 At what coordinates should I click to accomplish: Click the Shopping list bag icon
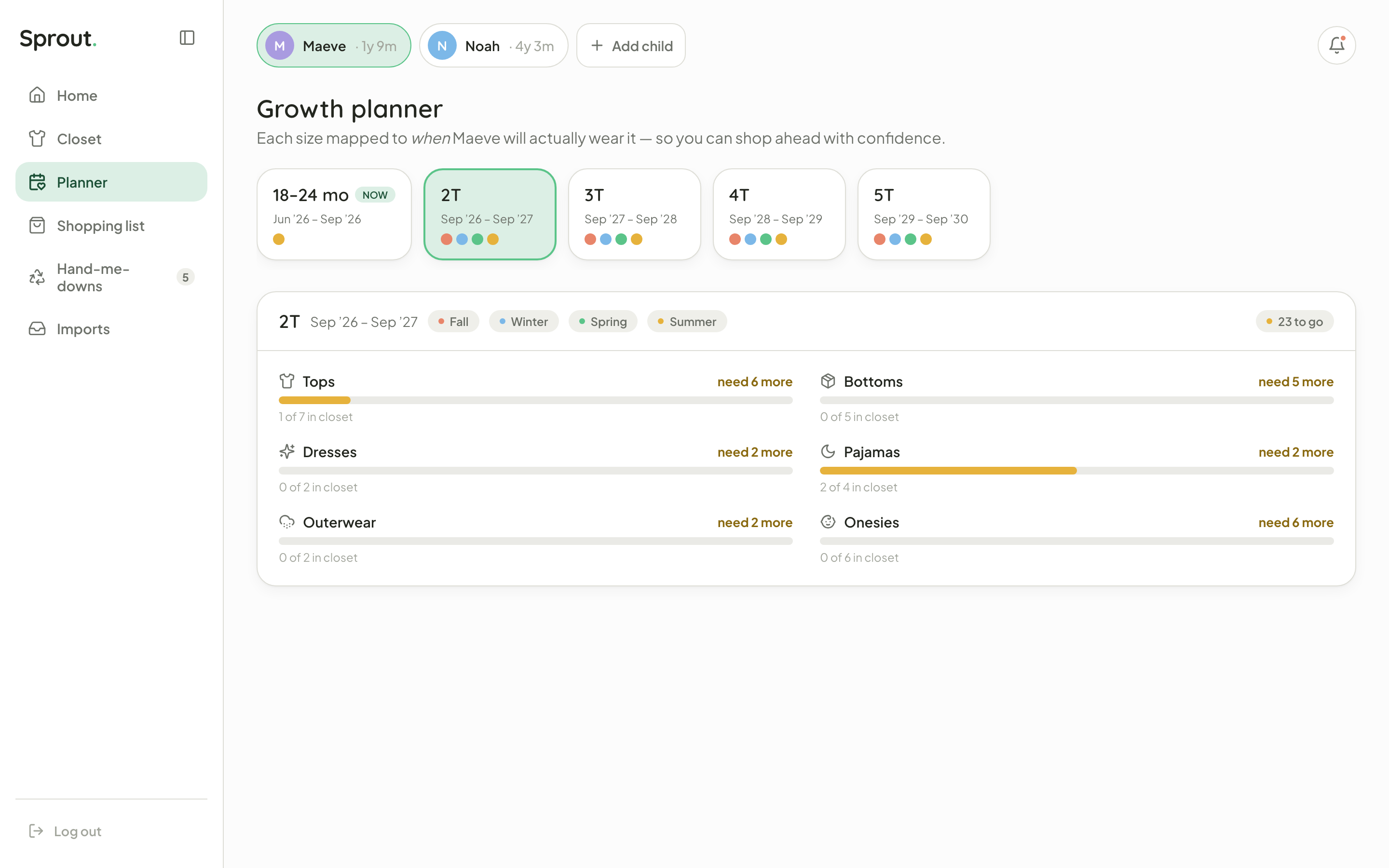(x=37, y=226)
